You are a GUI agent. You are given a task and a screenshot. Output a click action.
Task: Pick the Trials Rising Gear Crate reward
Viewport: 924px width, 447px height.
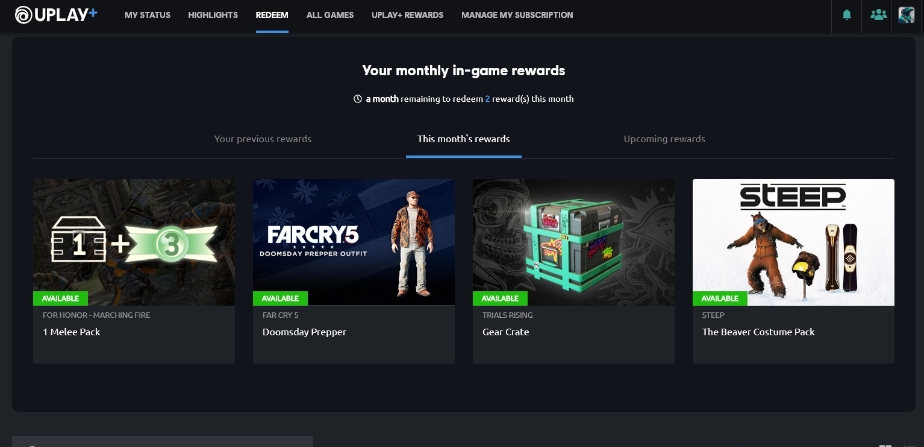[x=573, y=271]
